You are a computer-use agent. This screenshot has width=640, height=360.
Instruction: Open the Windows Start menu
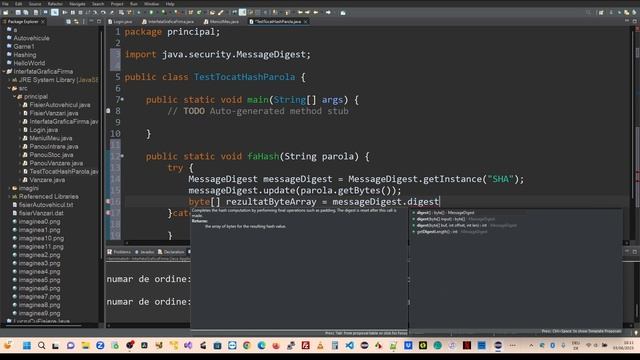(x=27, y=346)
